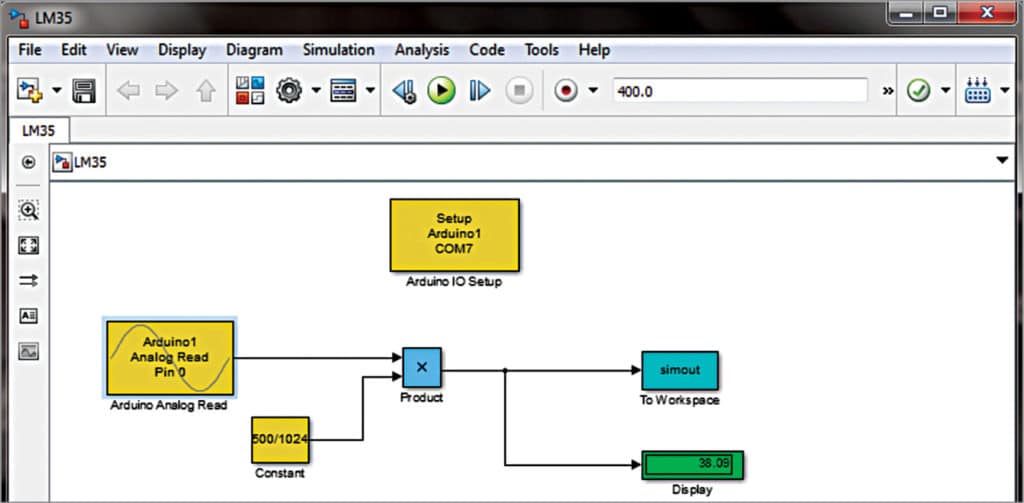Click the Step Forward button
Image resolution: width=1024 pixels, height=503 pixels.
(480, 91)
